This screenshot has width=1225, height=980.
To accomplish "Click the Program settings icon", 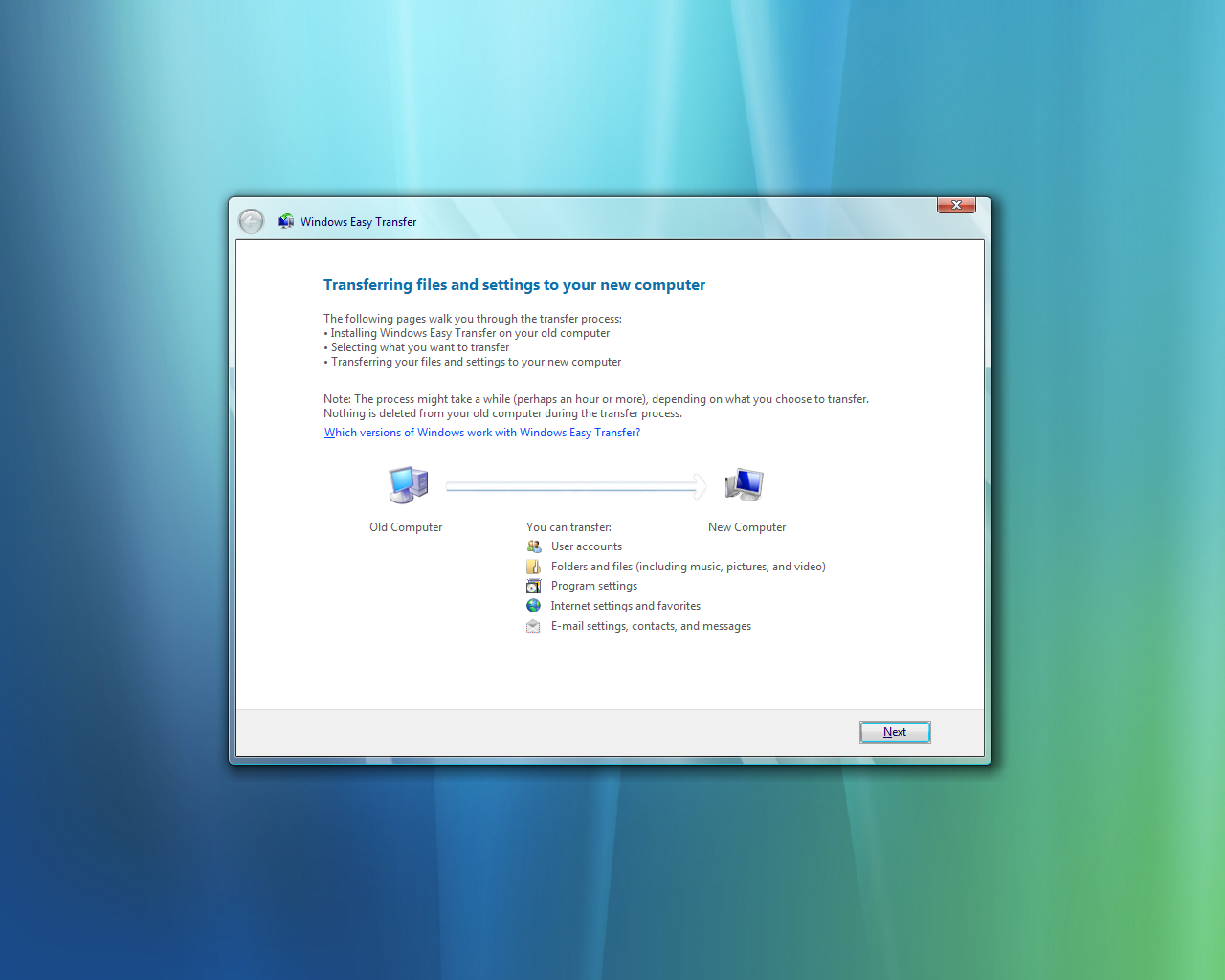I will (x=534, y=586).
